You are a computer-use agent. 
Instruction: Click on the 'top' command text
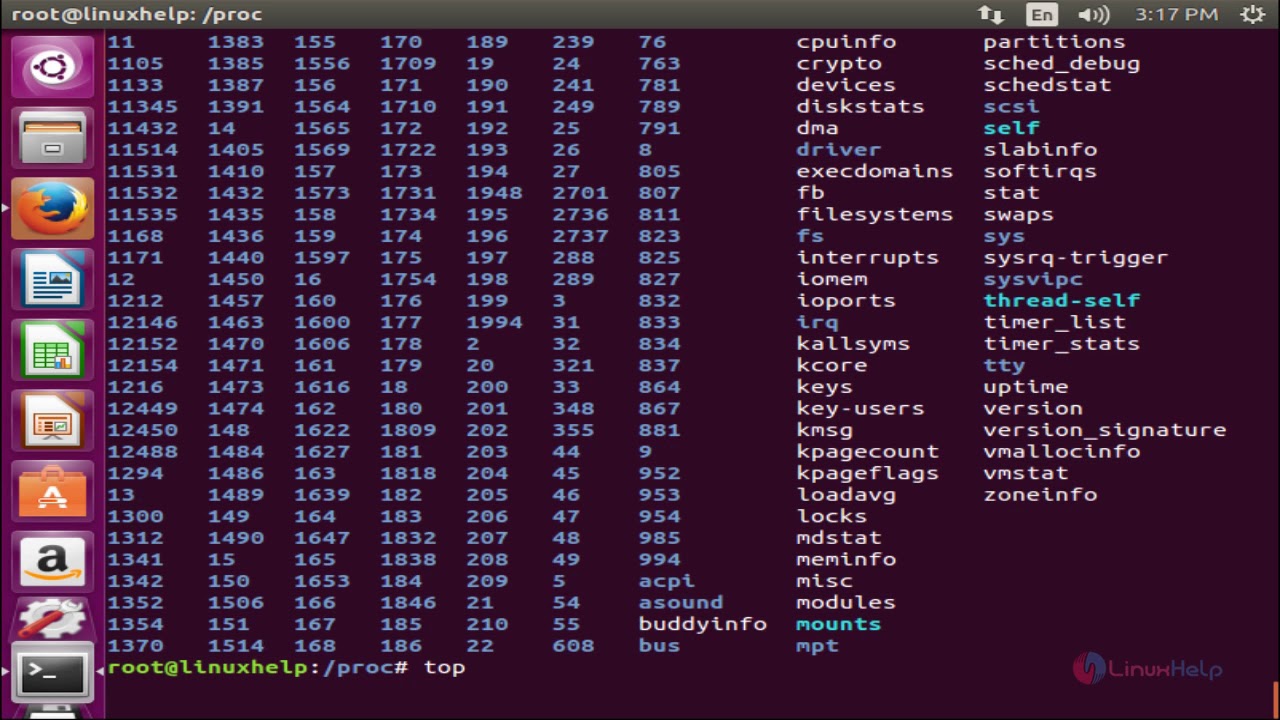444,667
